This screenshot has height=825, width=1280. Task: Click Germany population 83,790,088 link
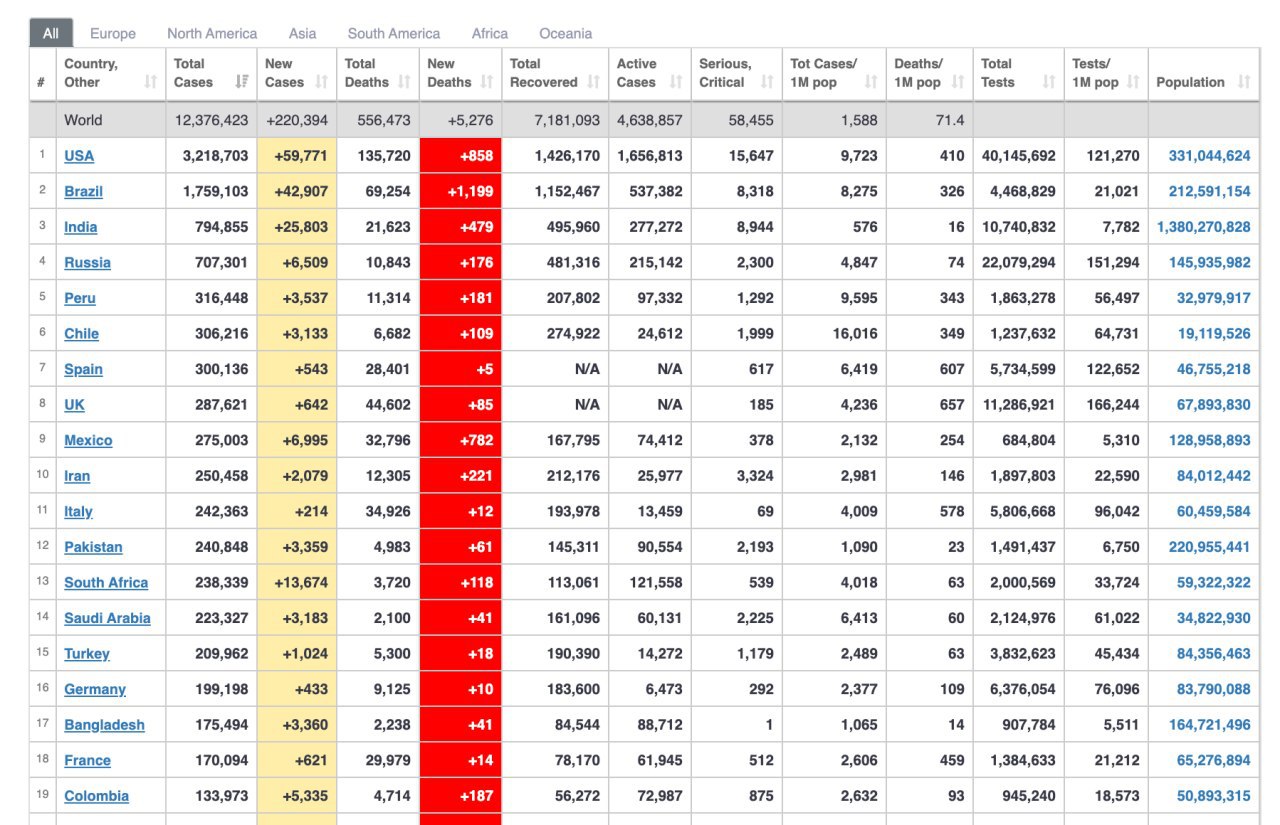point(1213,690)
